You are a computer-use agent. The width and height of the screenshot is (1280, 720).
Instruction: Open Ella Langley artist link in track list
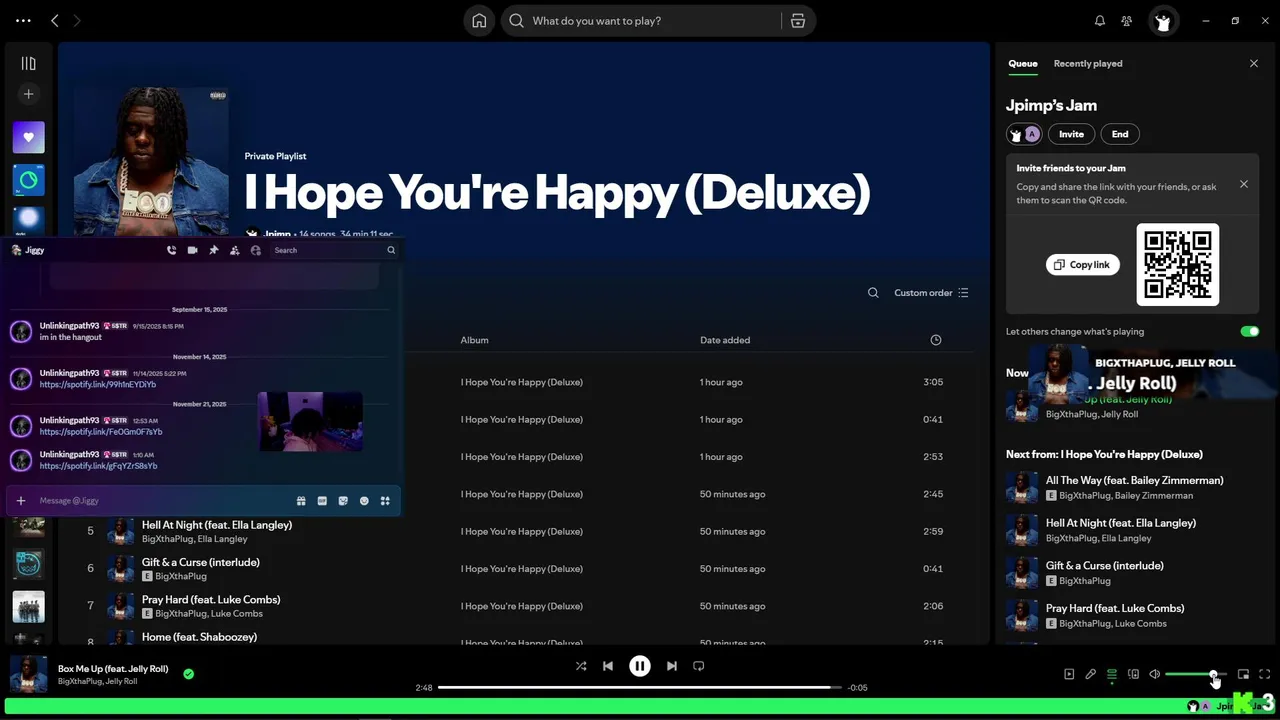click(222, 539)
